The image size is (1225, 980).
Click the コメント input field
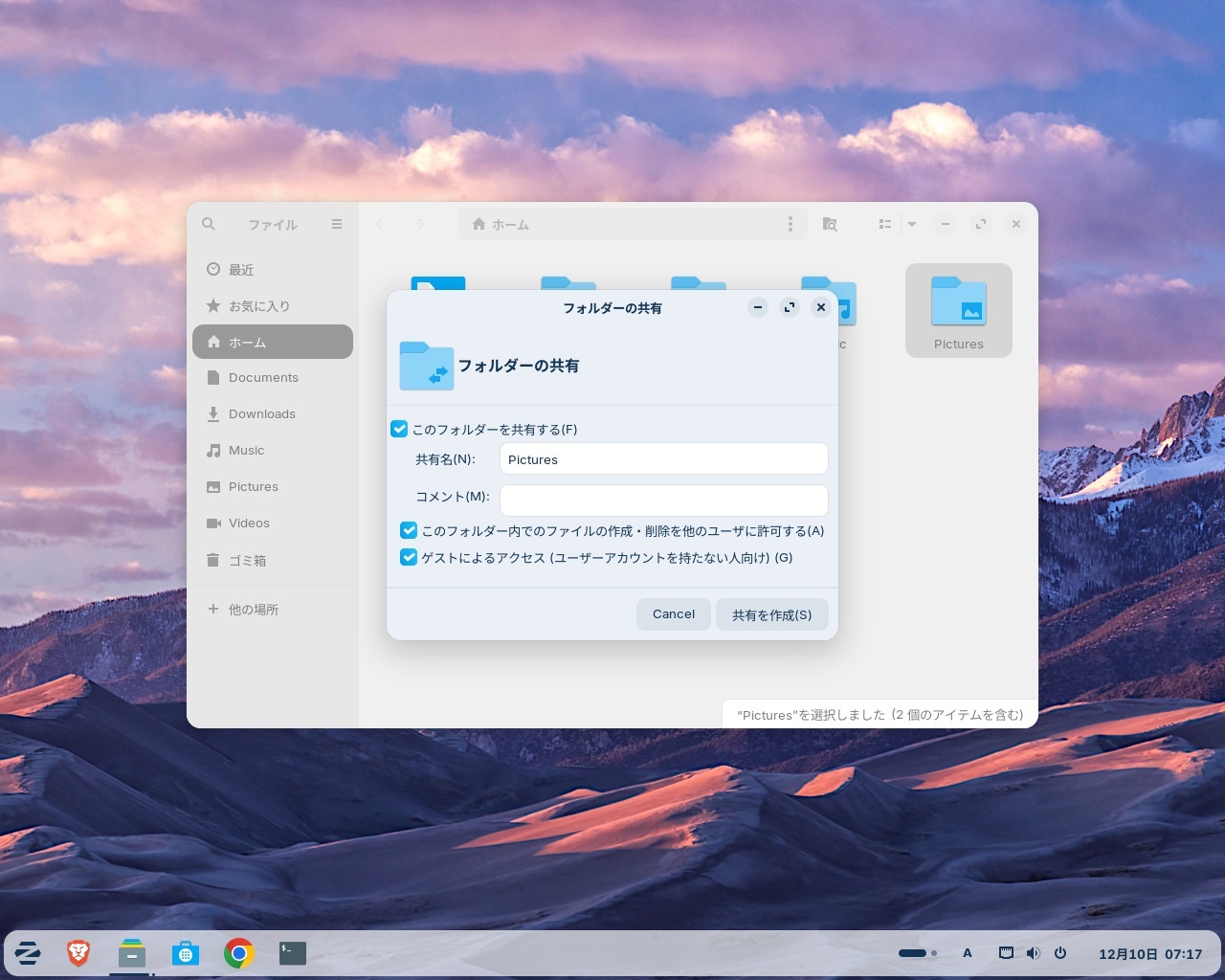click(x=663, y=501)
